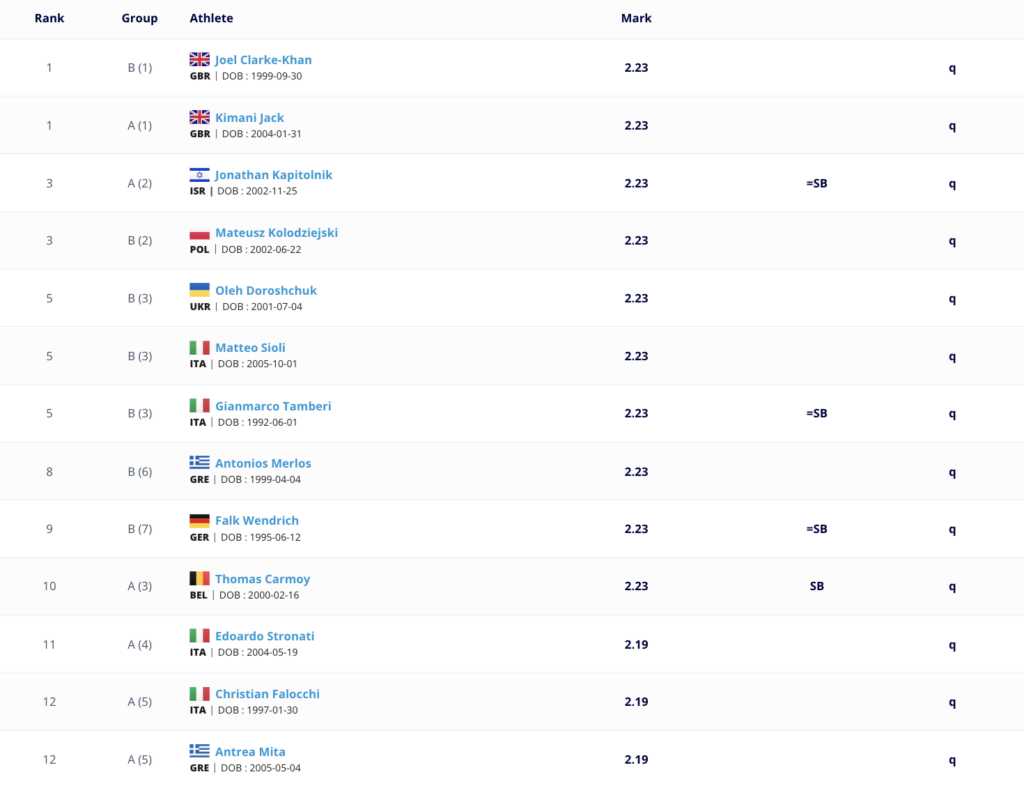Click the British flag beside Joel Clarke-Khan
1024x786 pixels.
(x=199, y=59)
